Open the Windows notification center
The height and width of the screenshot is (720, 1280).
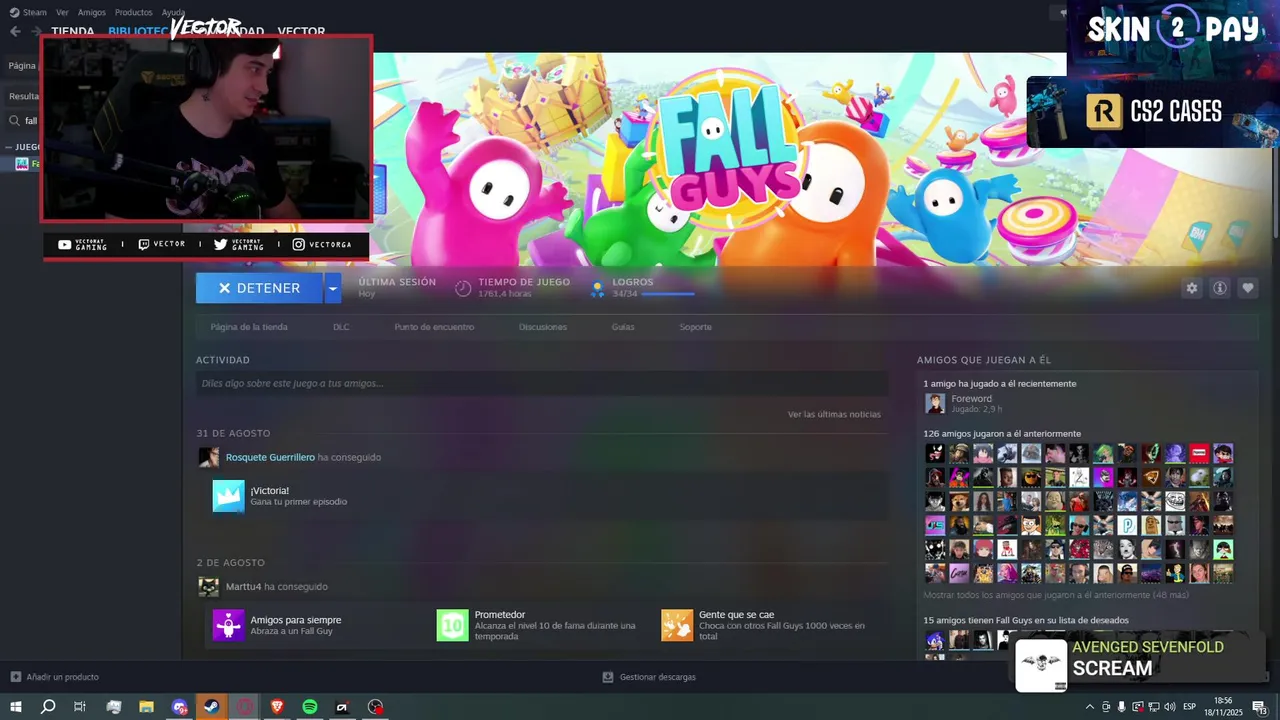tap(1259, 707)
